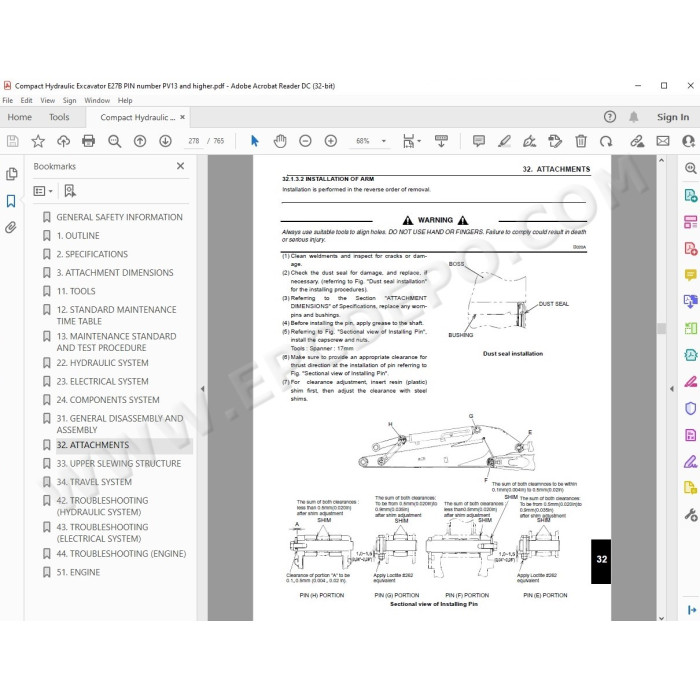
Task: Collapse the right tools pane arrow
Action: [x=672, y=389]
